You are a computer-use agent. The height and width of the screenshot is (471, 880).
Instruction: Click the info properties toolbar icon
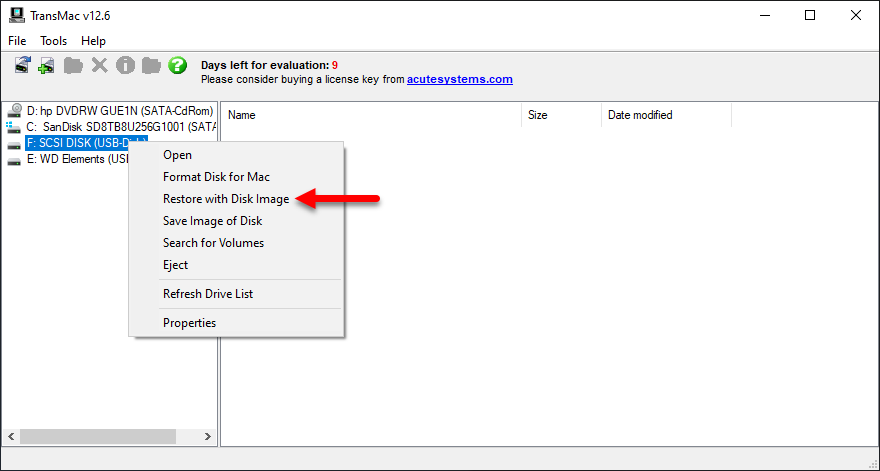tap(125, 66)
